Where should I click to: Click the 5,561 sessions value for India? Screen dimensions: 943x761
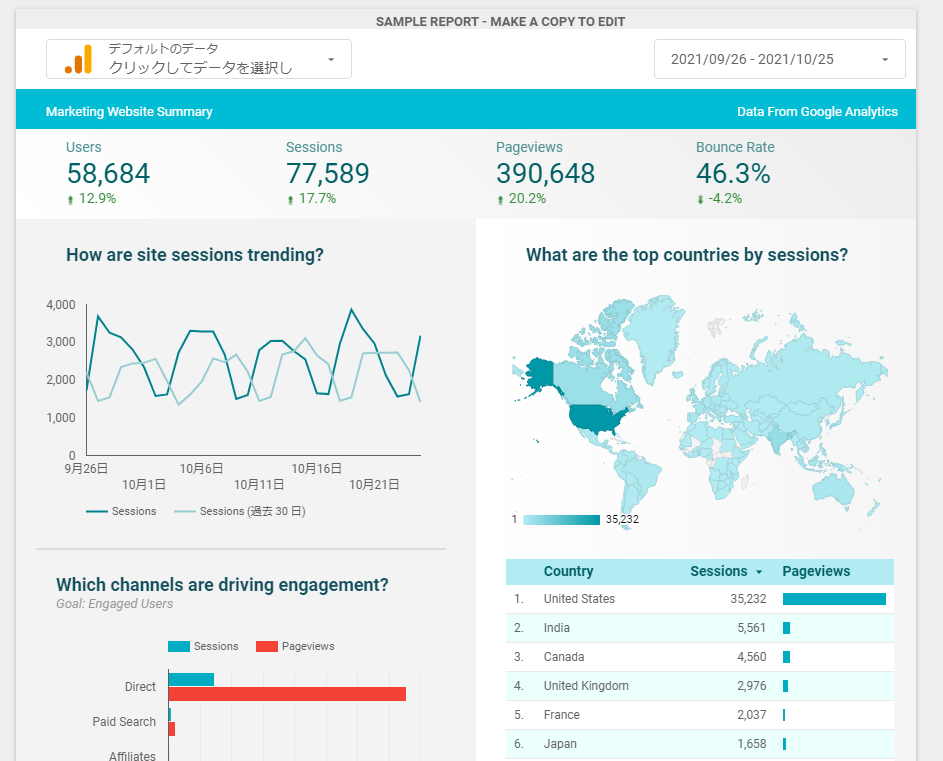pyautogui.click(x=752, y=628)
